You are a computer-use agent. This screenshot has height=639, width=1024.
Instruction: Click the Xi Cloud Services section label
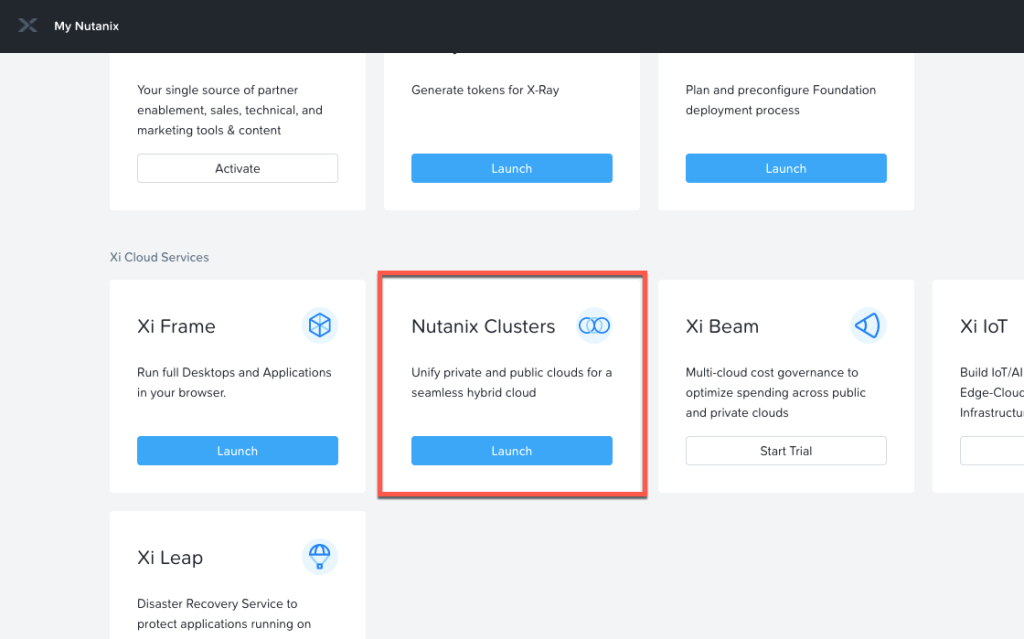click(x=158, y=257)
